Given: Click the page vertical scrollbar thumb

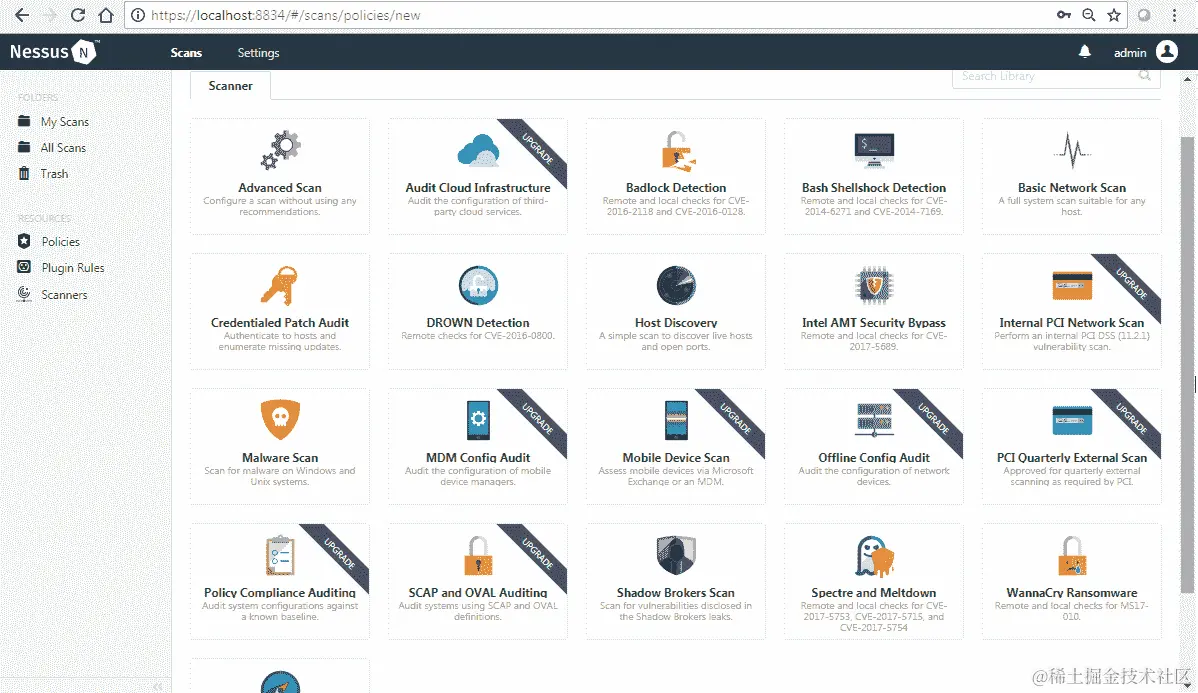Looking at the screenshot, I should click(x=1187, y=365).
